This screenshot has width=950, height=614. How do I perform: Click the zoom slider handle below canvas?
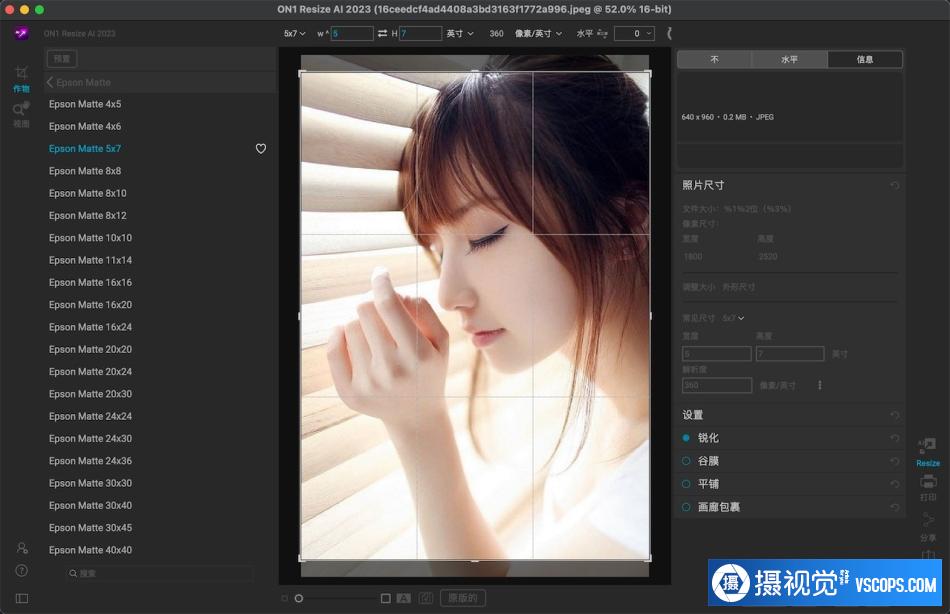(299, 598)
